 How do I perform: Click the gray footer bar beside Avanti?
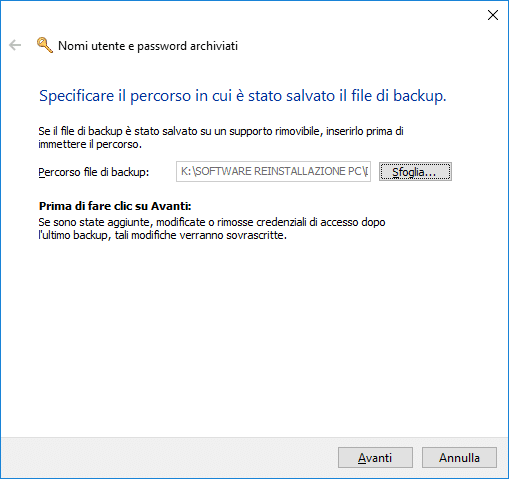pyautogui.click(x=167, y=457)
